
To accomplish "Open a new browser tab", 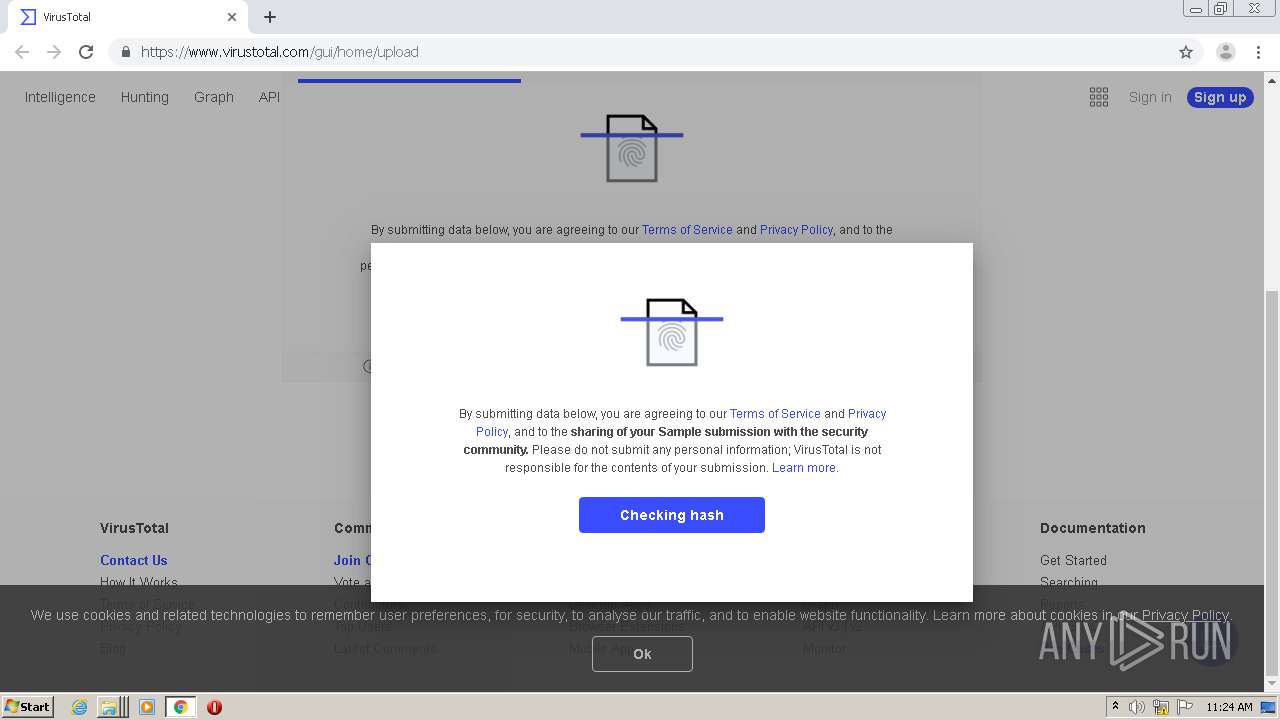I will pos(270,17).
